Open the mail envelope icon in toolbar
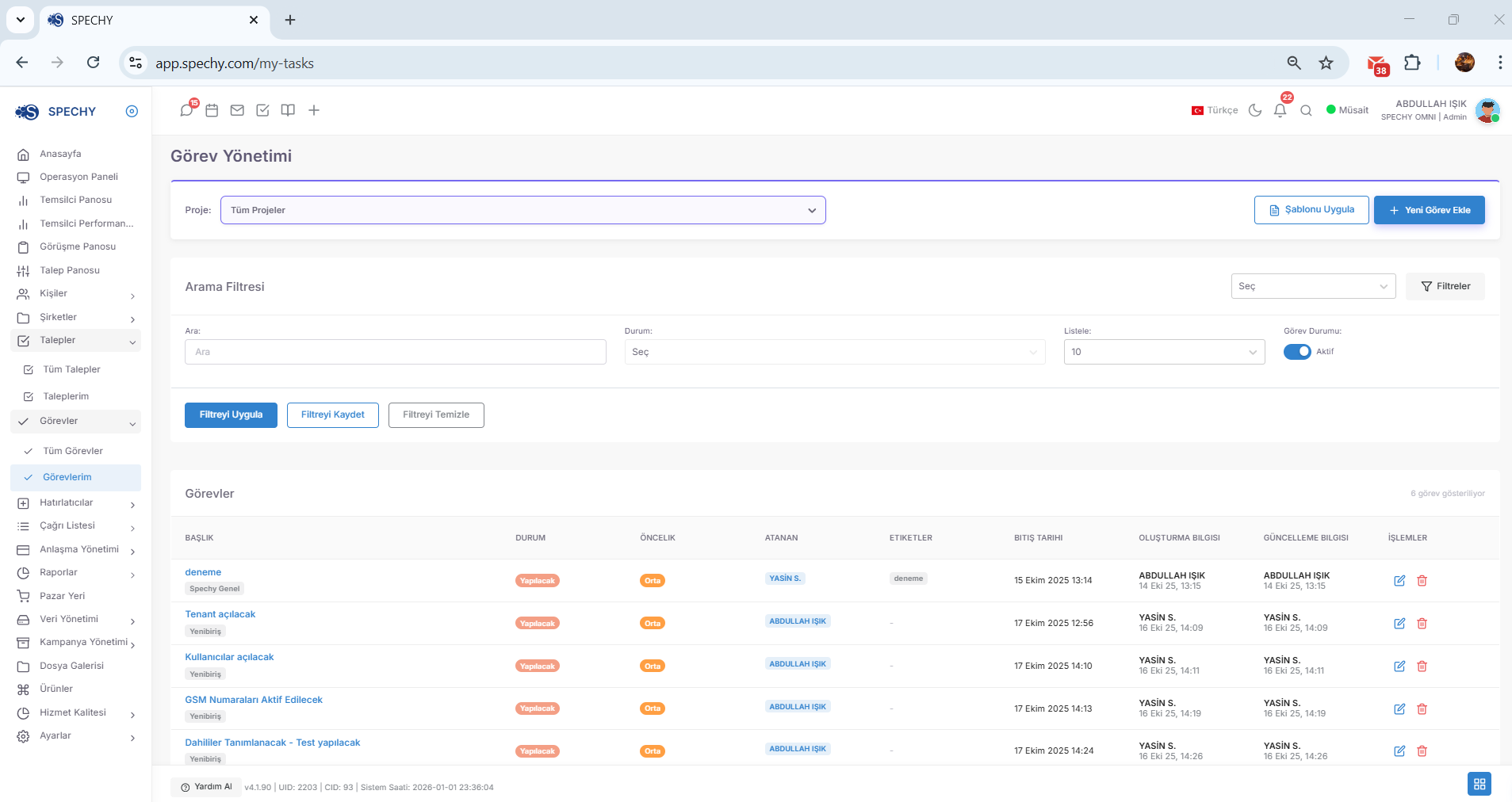This screenshot has height=802, width=1512. click(x=237, y=110)
